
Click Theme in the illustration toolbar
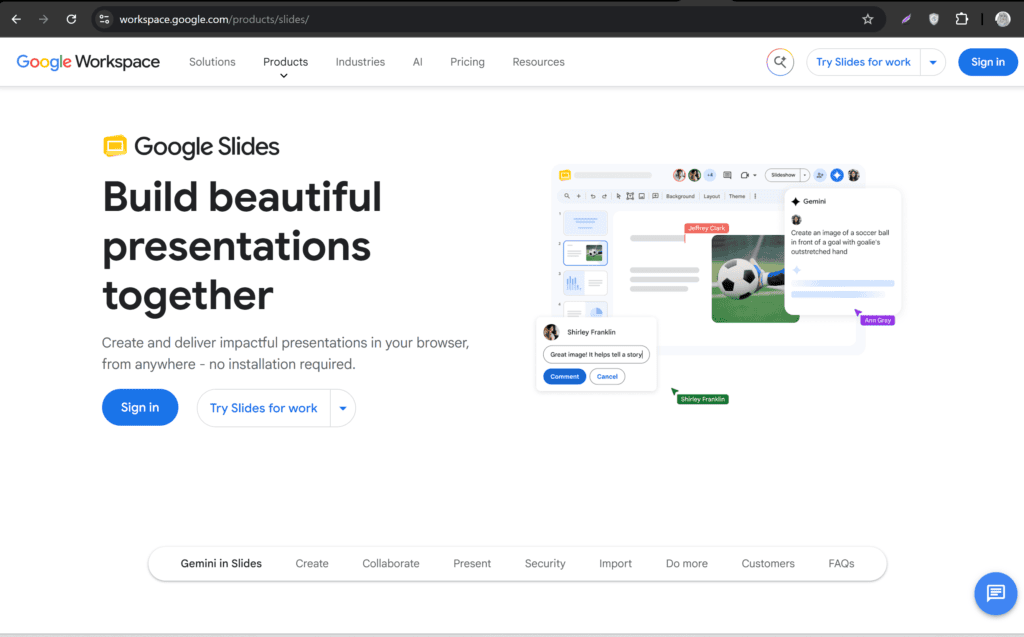[737, 196]
